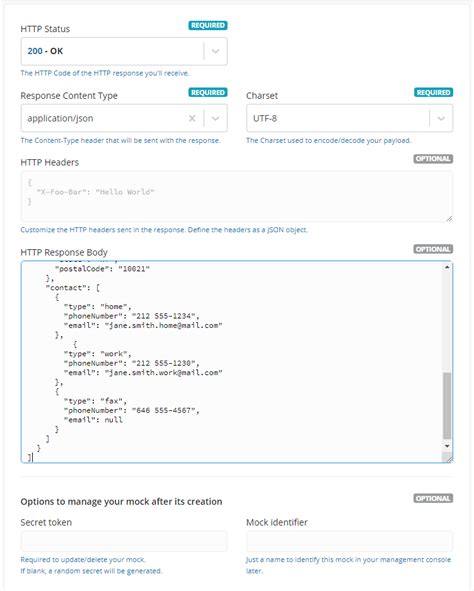Click the "212 555-1234" phone number line
The height and width of the screenshot is (591, 474).
(x=131, y=316)
